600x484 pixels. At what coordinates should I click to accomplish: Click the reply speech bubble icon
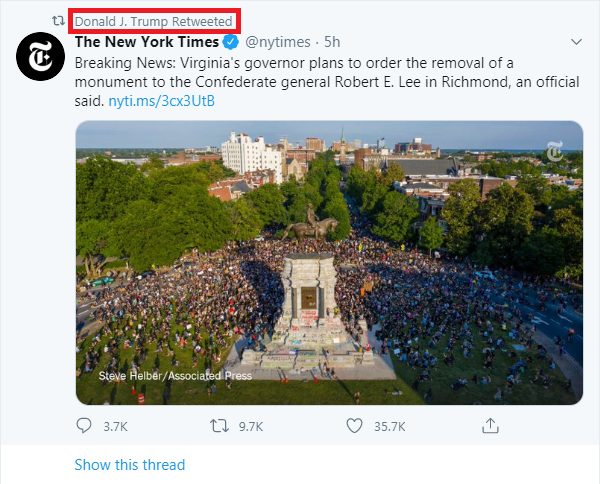coord(84,426)
